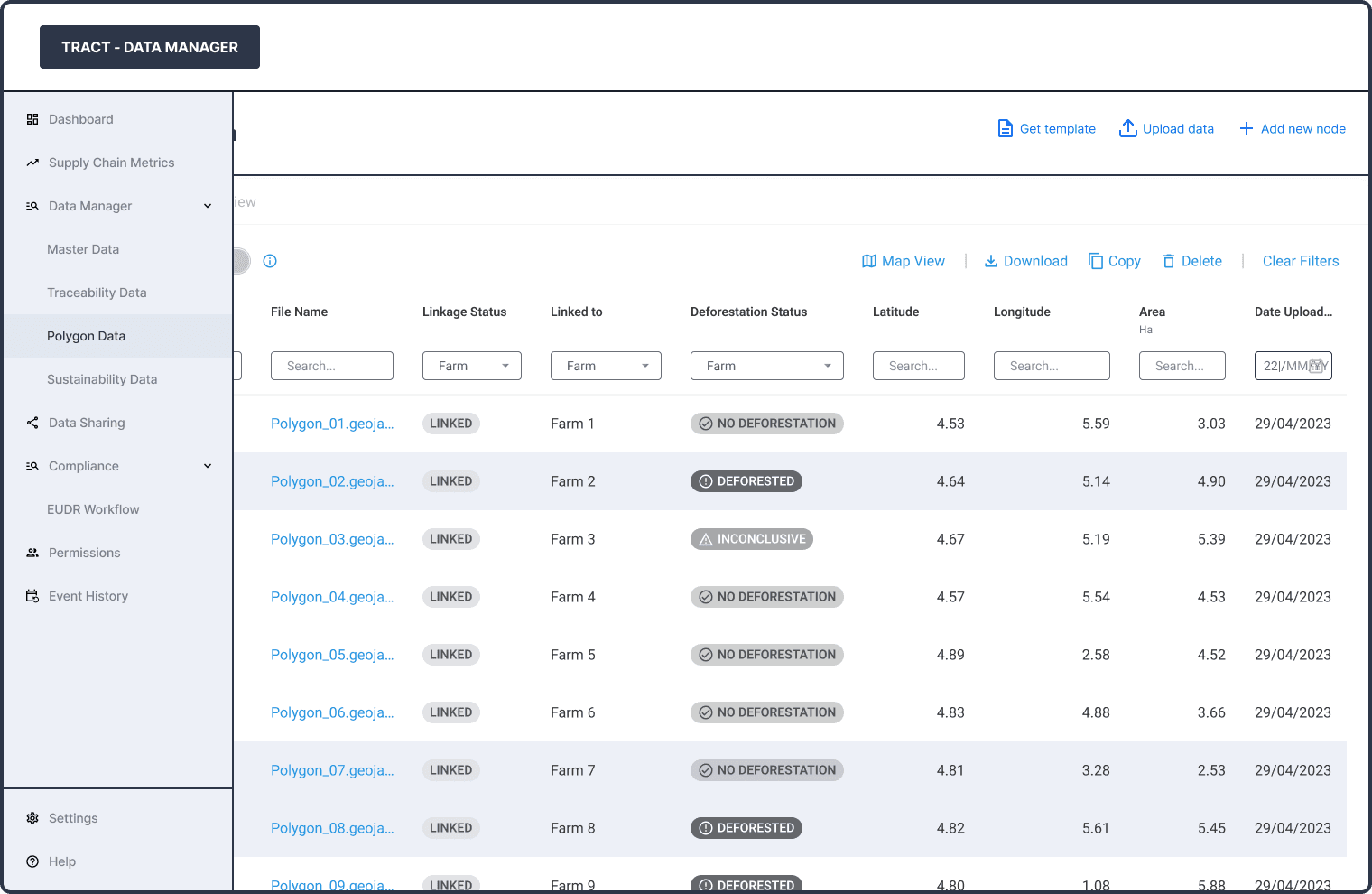The width and height of the screenshot is (1372, 894).
Task: Click the info circle icon
Action: point(270,261)
